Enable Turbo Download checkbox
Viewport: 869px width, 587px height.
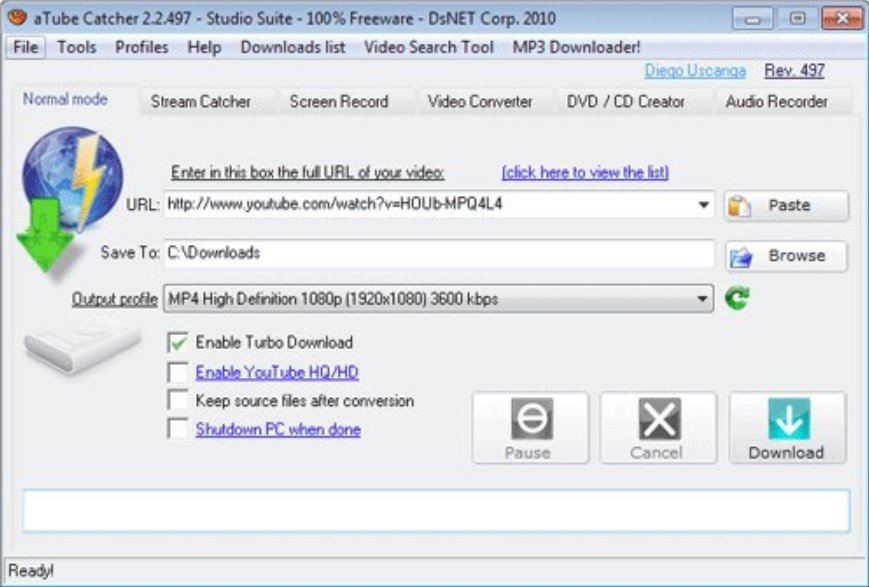point(178,343)
